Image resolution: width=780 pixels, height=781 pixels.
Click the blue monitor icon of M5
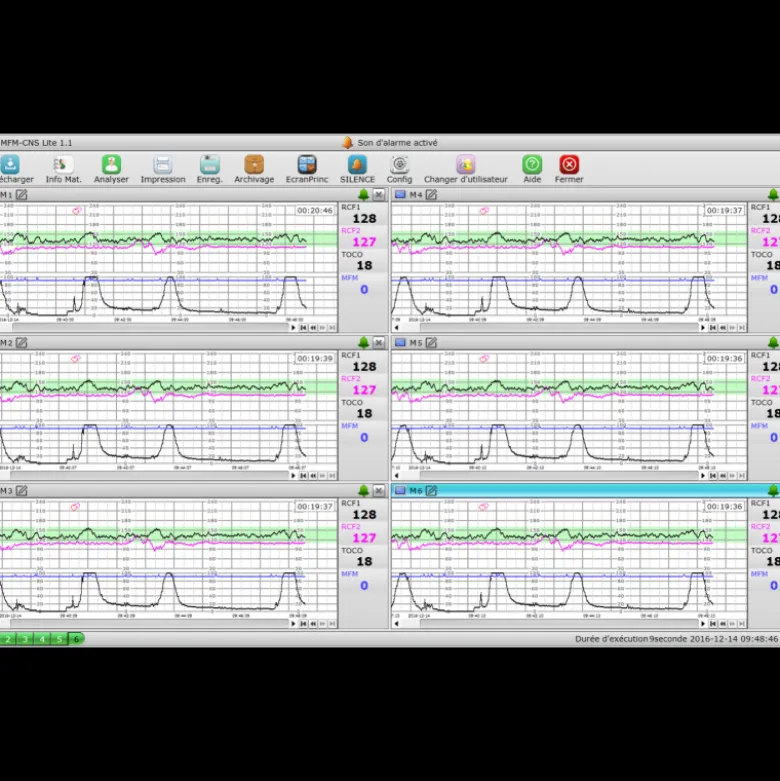(400, 342)
